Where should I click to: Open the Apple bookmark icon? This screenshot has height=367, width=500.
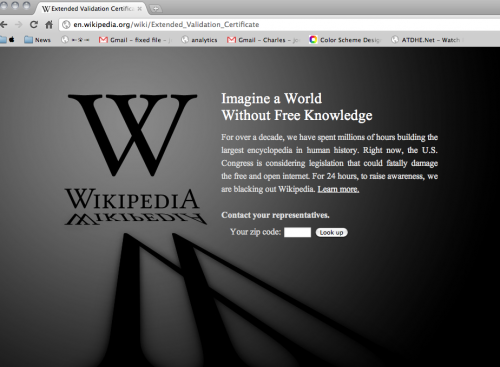click(x=12, y=40)
